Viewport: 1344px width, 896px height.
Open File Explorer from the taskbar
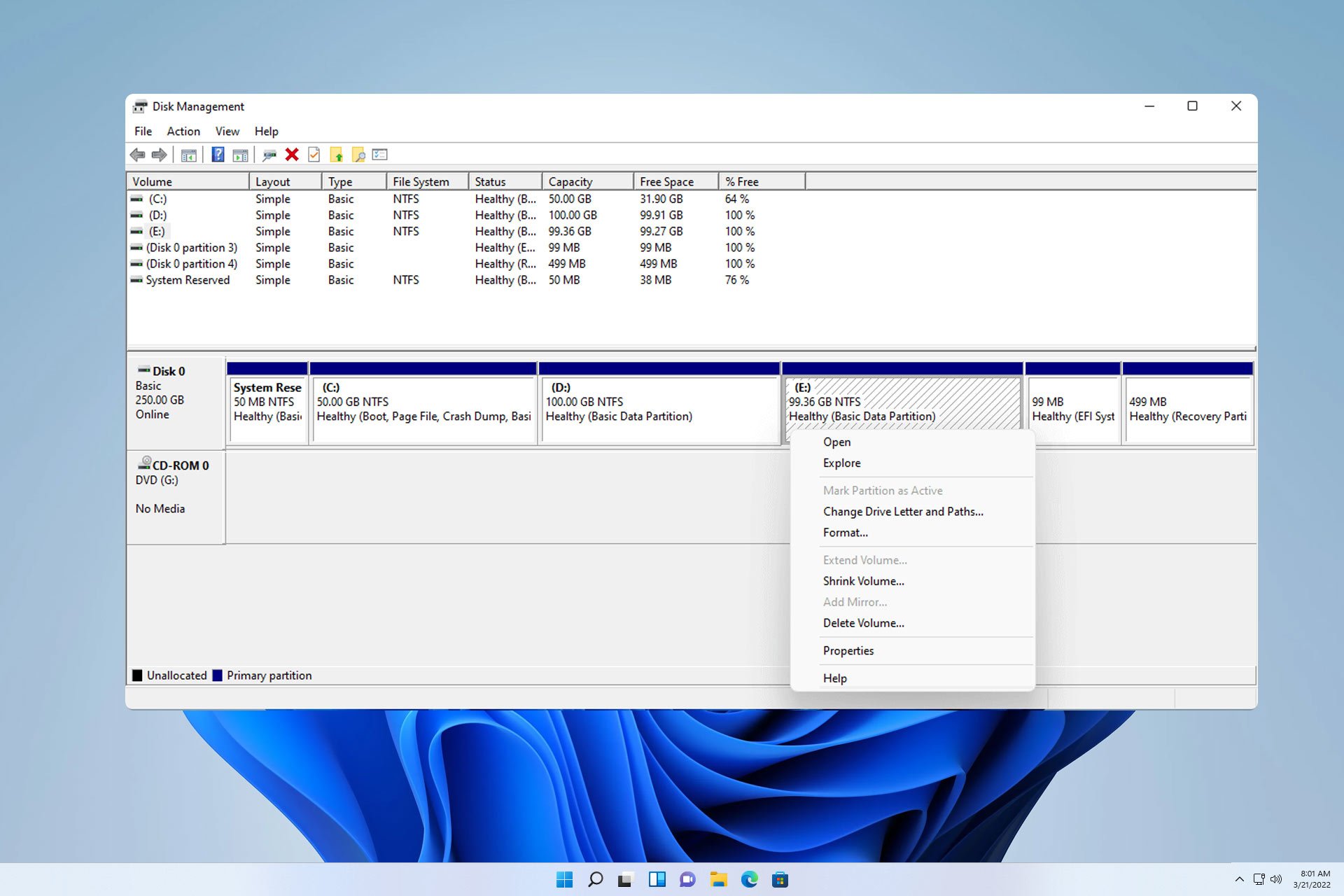pyautogui.click(x=718, y=880)
